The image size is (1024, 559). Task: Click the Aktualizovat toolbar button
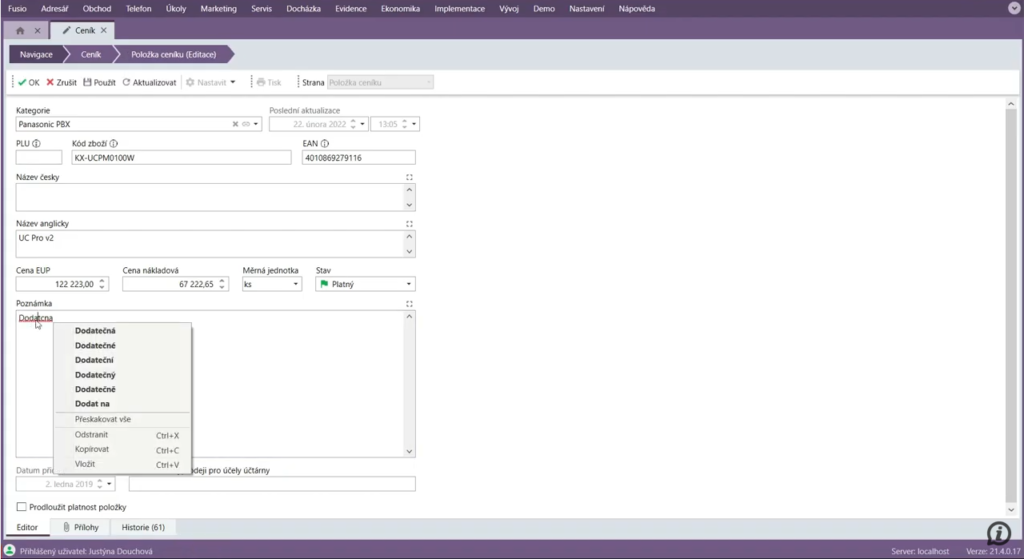click(x=149, y=82)
